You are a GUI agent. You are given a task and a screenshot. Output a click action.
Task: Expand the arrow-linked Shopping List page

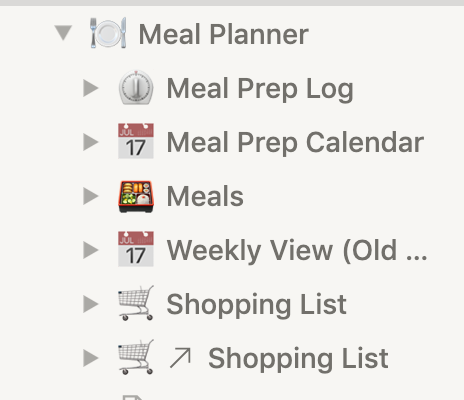click(91, 358)
